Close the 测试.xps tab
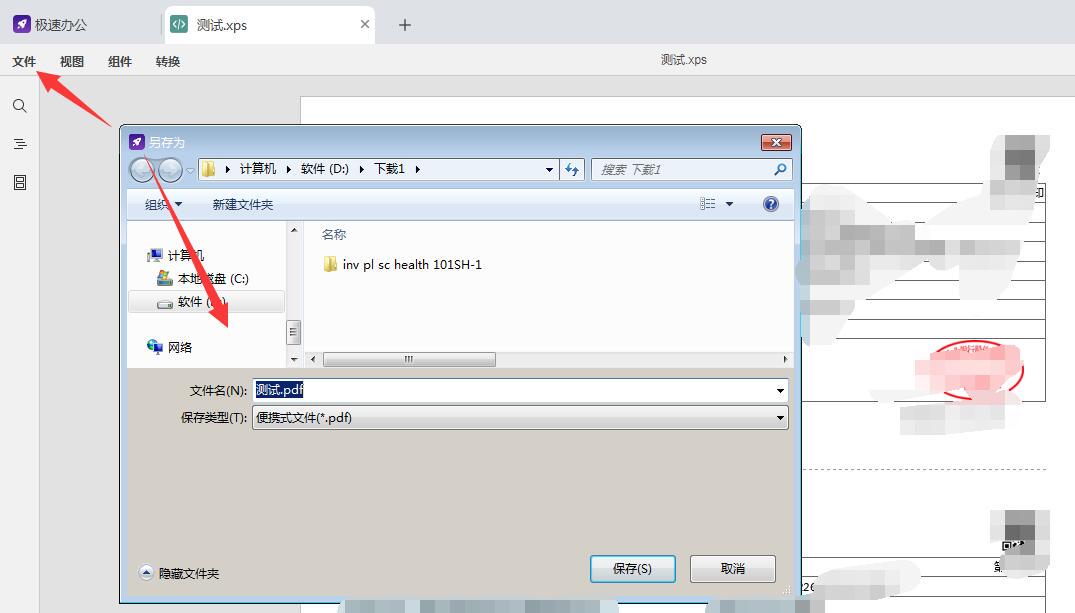This screenshot has height=613, width=1075. (x=365, y=24)
